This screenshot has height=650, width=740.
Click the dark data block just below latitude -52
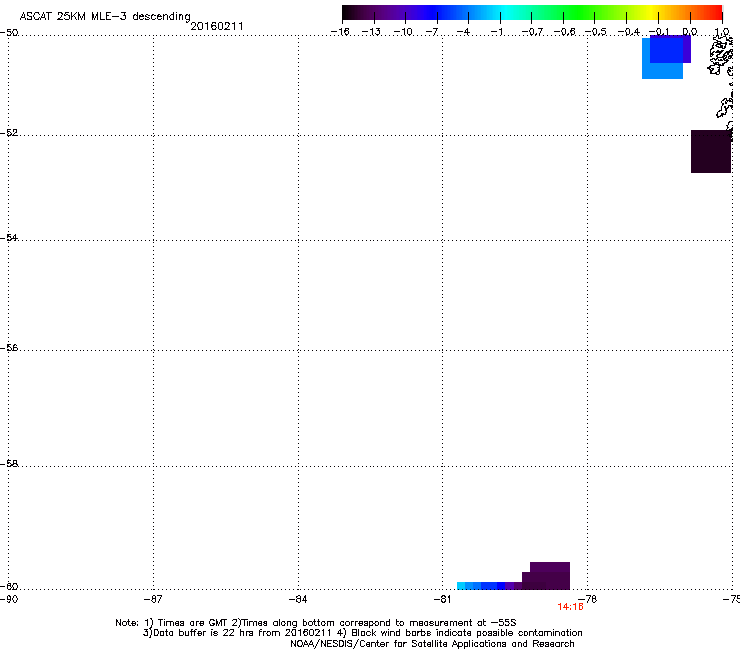pos(711,151)
